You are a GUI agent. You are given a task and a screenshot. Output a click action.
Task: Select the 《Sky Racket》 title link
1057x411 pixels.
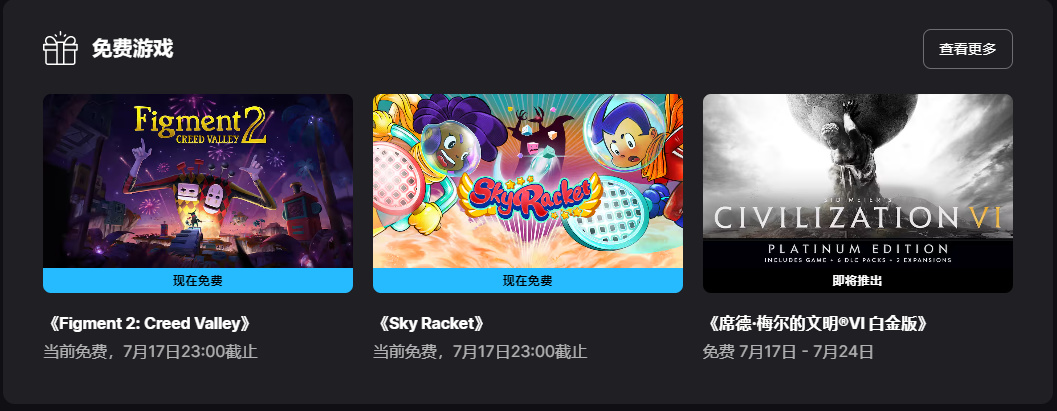429,323
